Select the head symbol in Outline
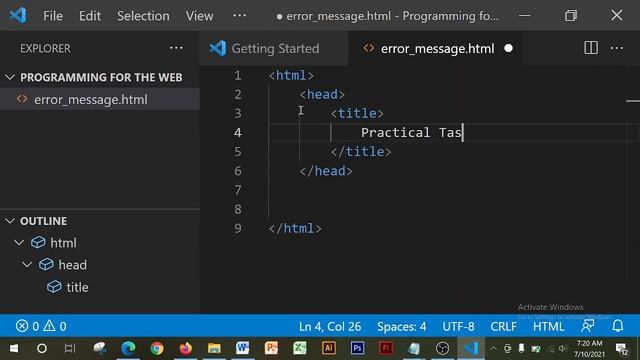The image size is (640, 360). click(x=72, y=265)
